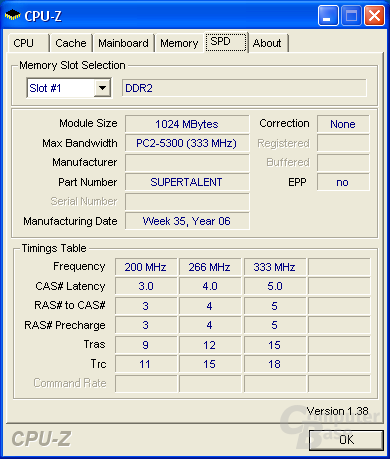Click the CAS# Latency 4.0 cell
The width and height of the screenshot is (390, 459).
pos(210,286)
